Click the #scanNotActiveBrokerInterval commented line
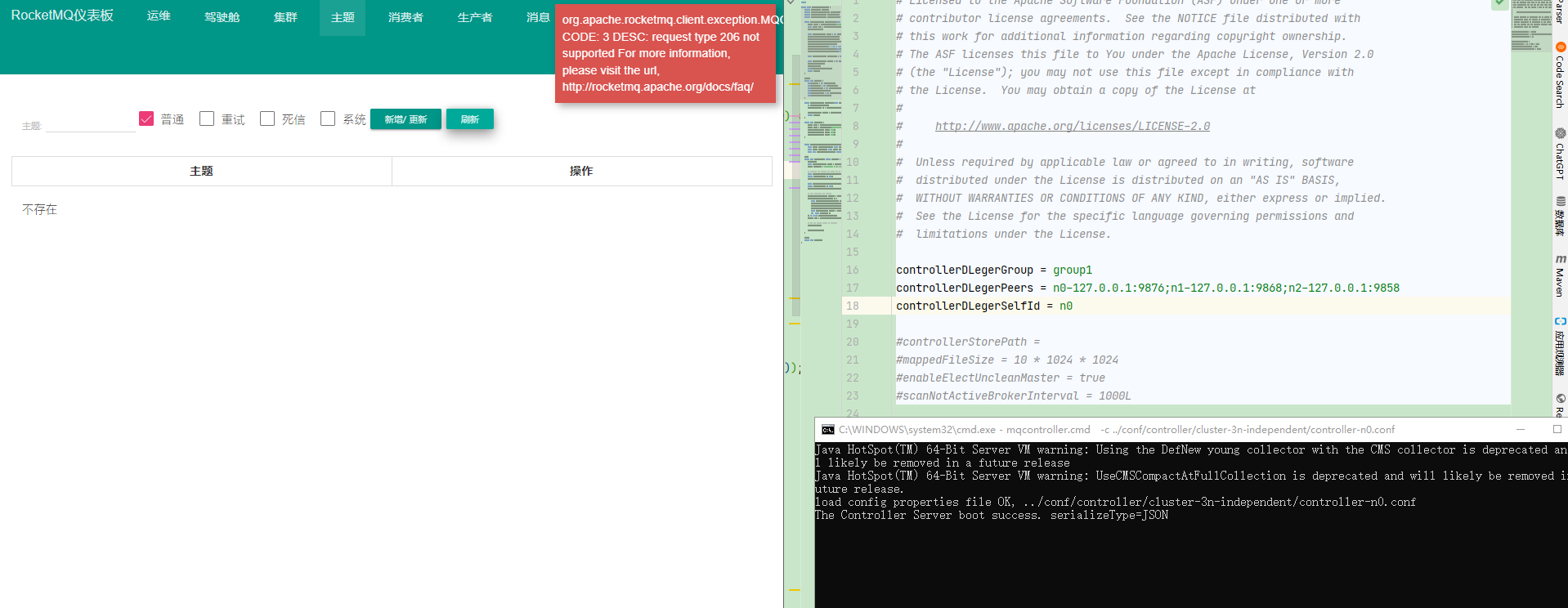 coord(1014,396)
